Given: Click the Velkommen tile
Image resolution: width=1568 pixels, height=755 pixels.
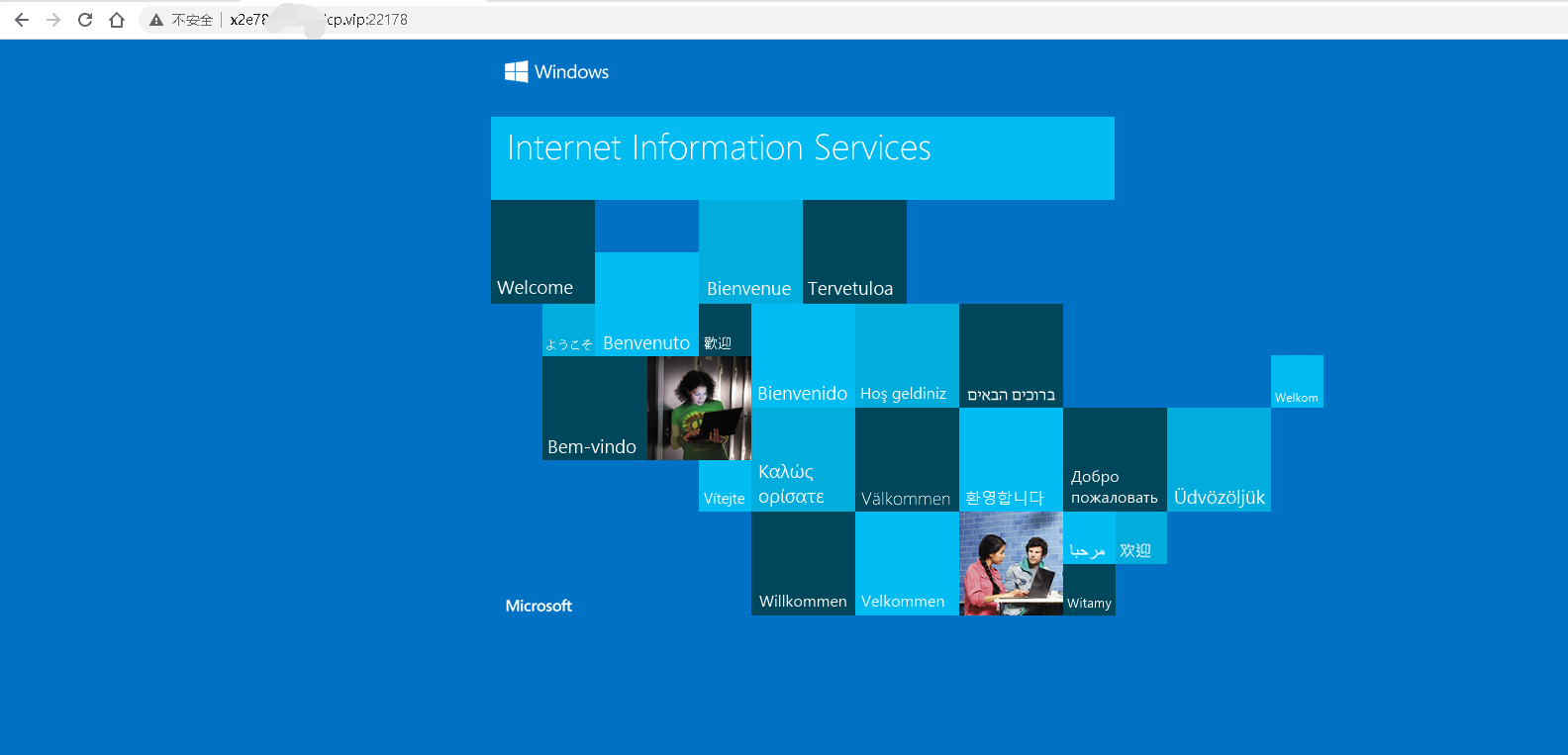Looking at the screenshot, I should (907, 563).
